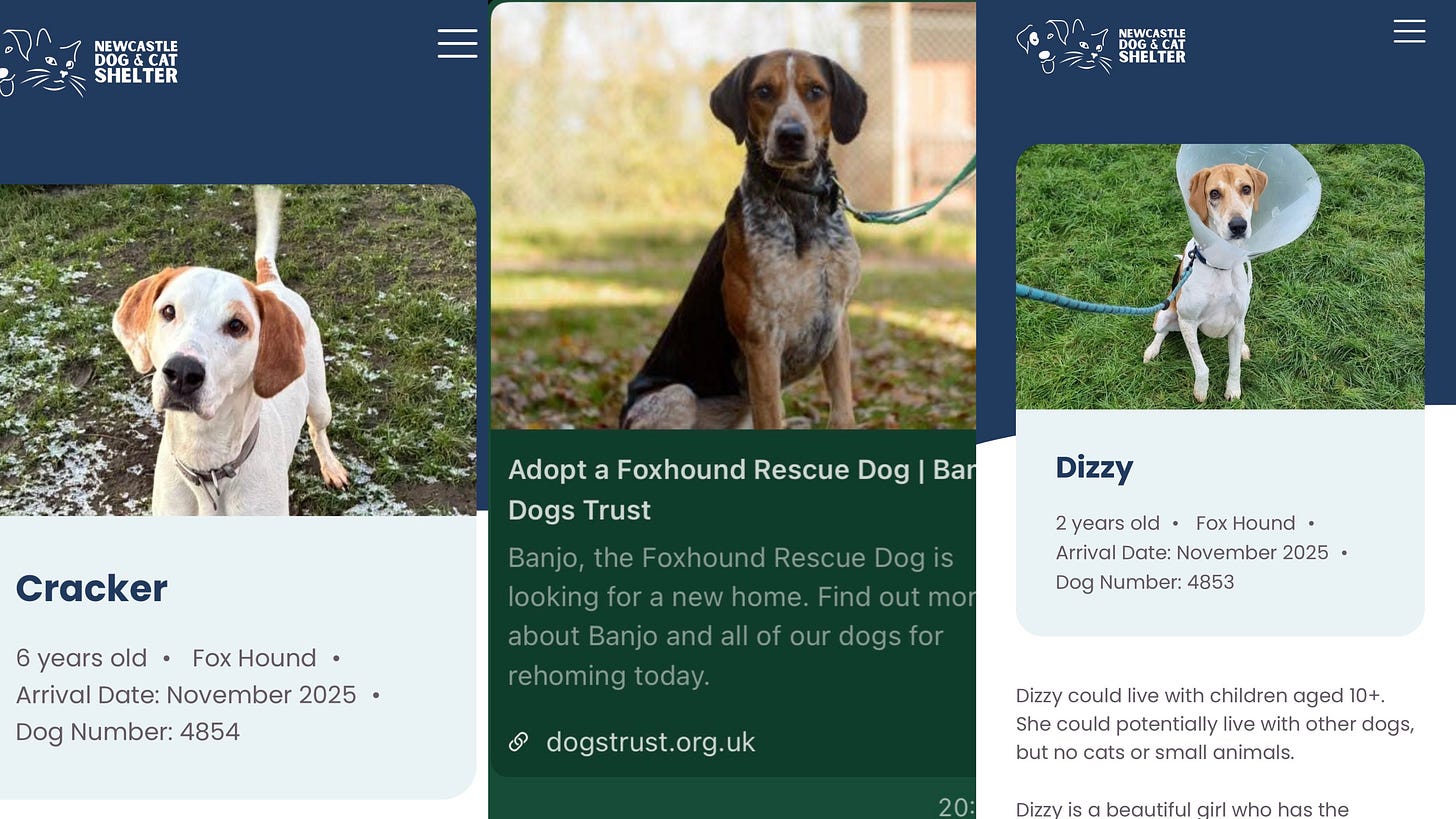Click the Dog Number: 4853 text

1145,582
